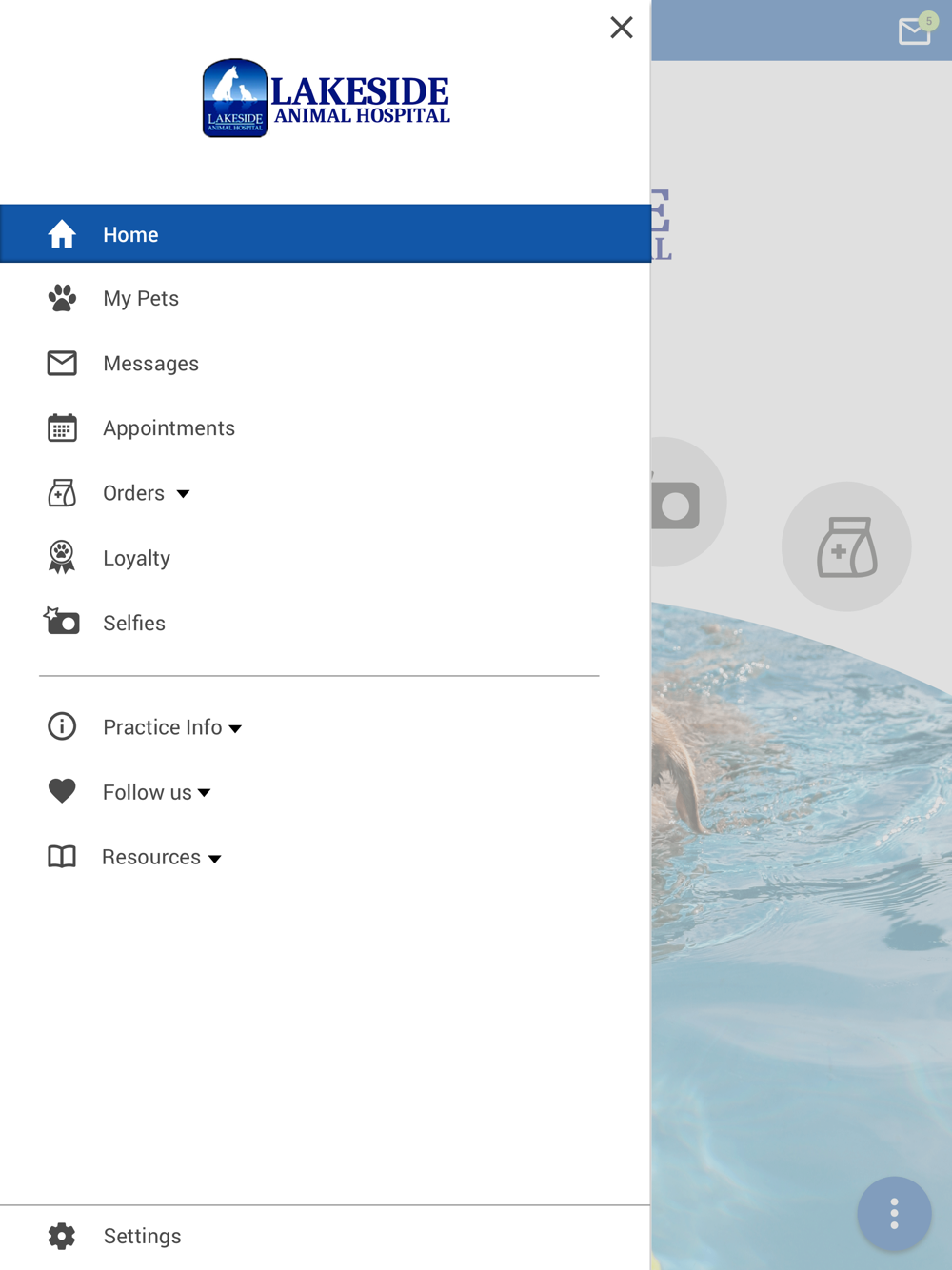Open the My Pets menu item
The height and width of the screenshot is (1270, 952).
pyautogui.click(x=141, y=299)
